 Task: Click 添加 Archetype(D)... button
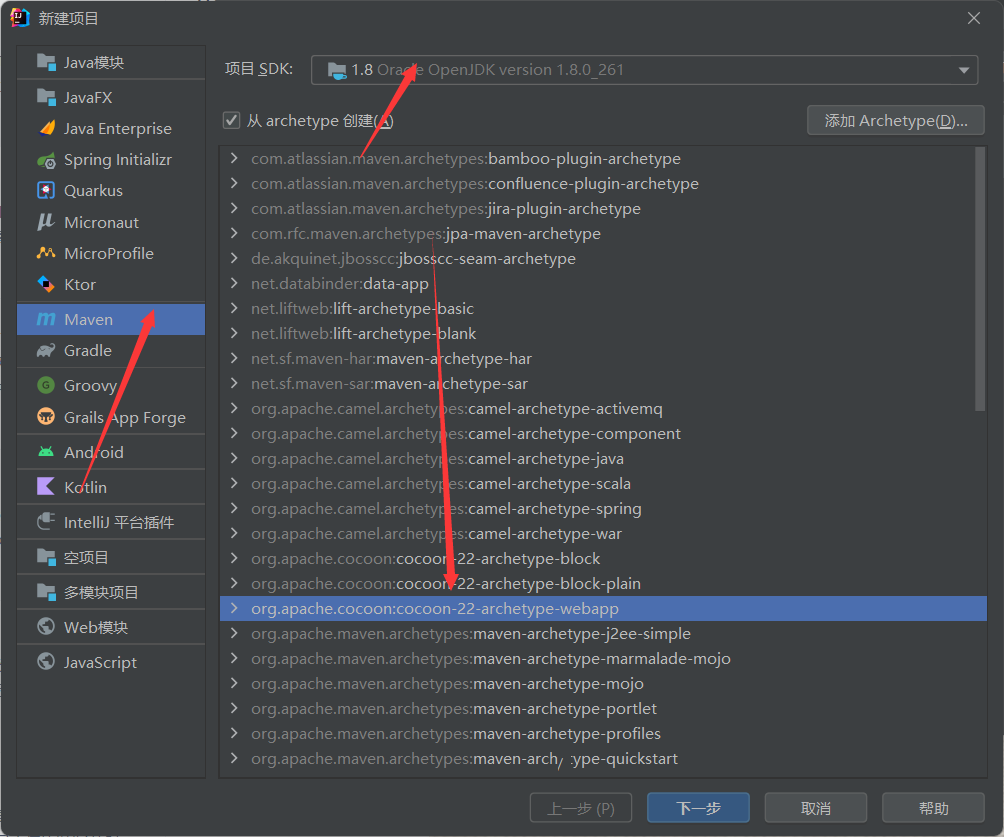tap(895, 120)
